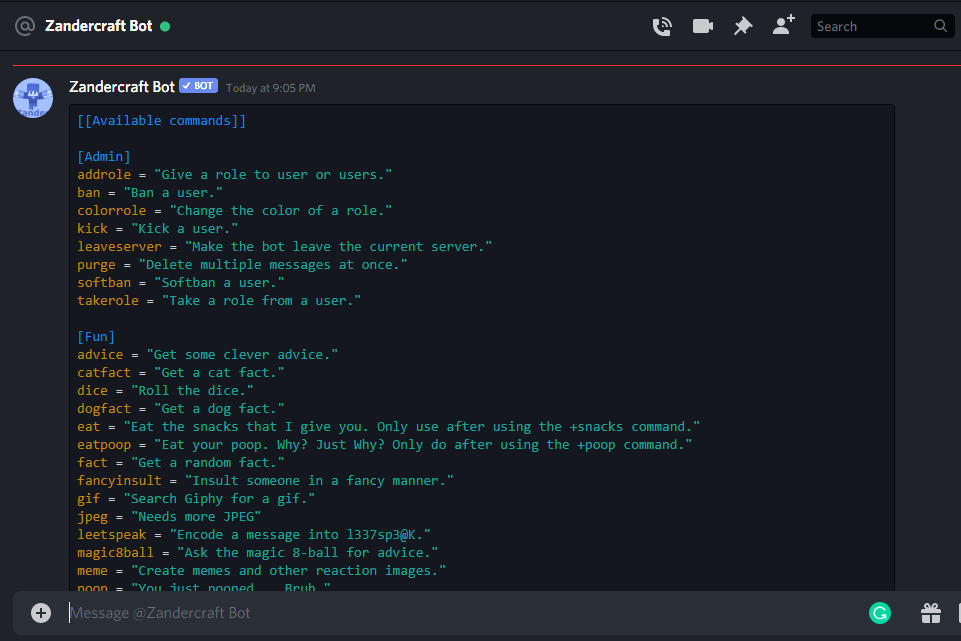
Task: Click the ban command line
Action: point(150,192)
